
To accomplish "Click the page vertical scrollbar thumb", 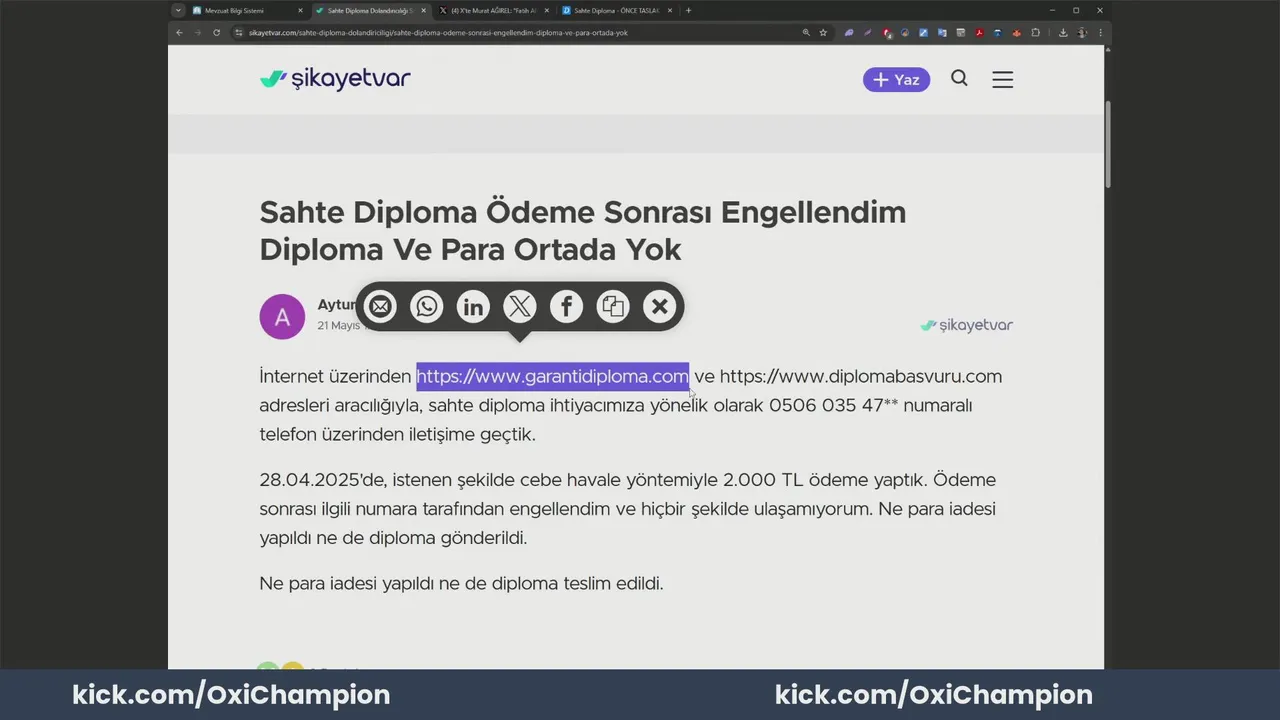I will [1108, 143].
